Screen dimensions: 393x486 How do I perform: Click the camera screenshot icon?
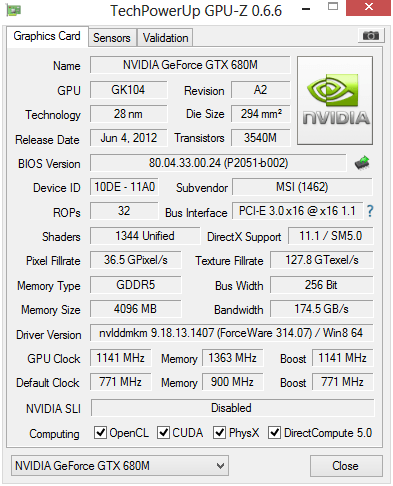pyautogui.click(x=371, y=35)
